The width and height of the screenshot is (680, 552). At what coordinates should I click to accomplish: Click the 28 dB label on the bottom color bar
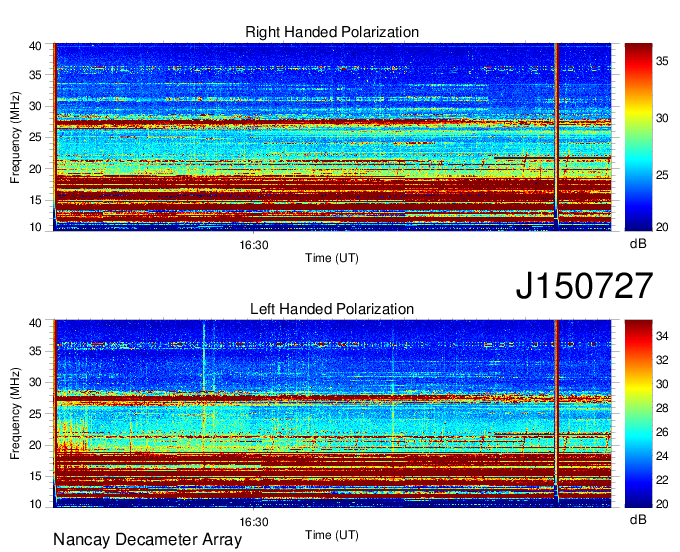click(662, 408)
